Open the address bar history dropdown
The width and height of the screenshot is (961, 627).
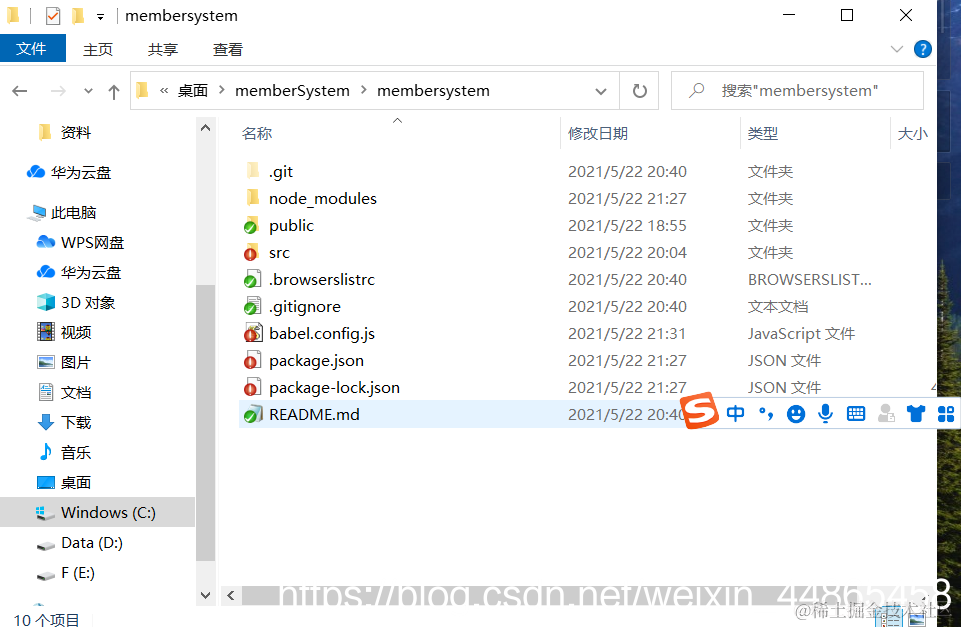[x=601, y=91]
